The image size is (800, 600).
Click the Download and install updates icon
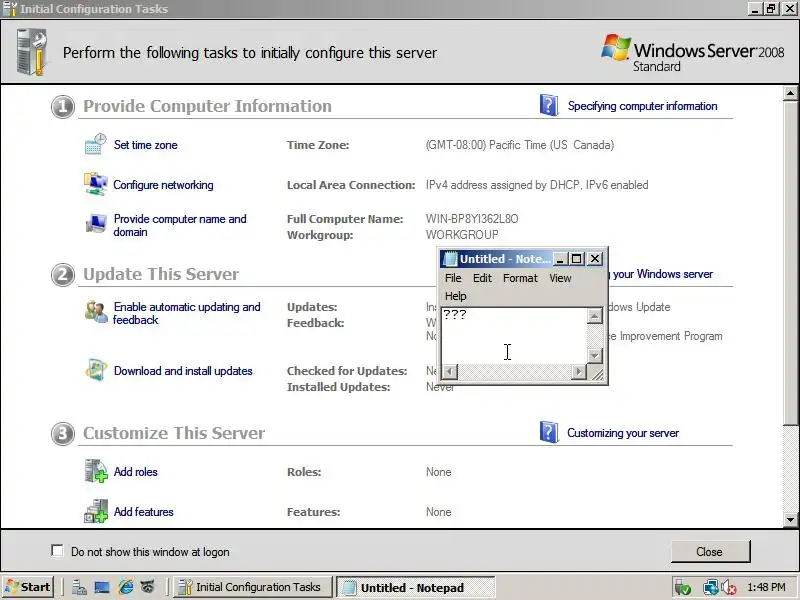coord(95,370)
